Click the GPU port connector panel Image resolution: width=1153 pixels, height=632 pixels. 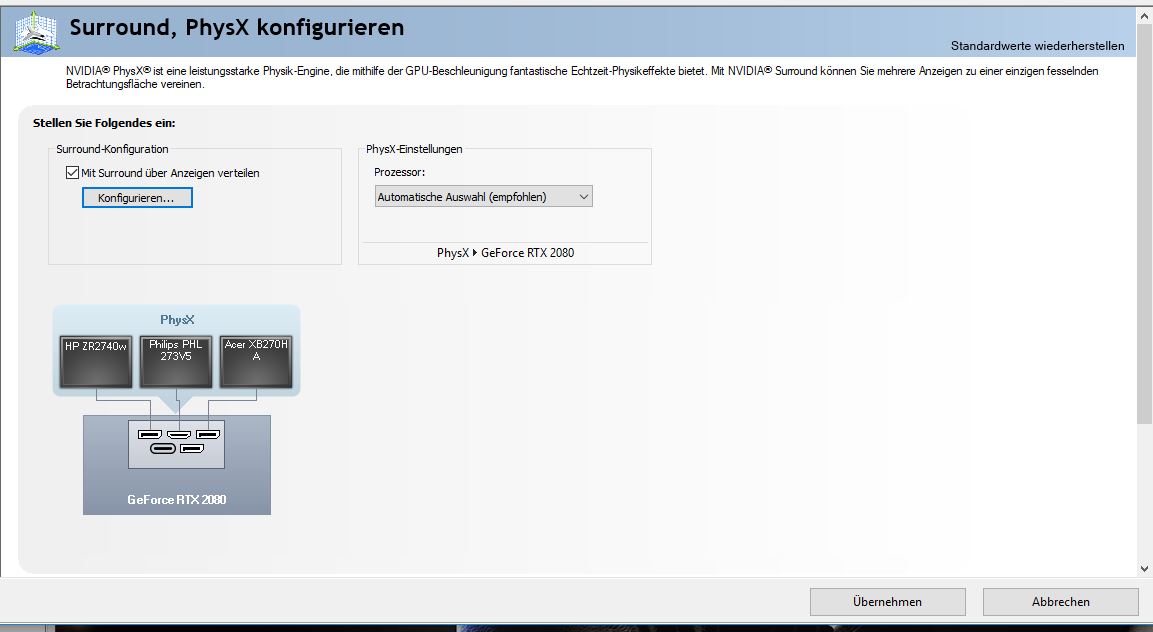[x=176, y=444]
